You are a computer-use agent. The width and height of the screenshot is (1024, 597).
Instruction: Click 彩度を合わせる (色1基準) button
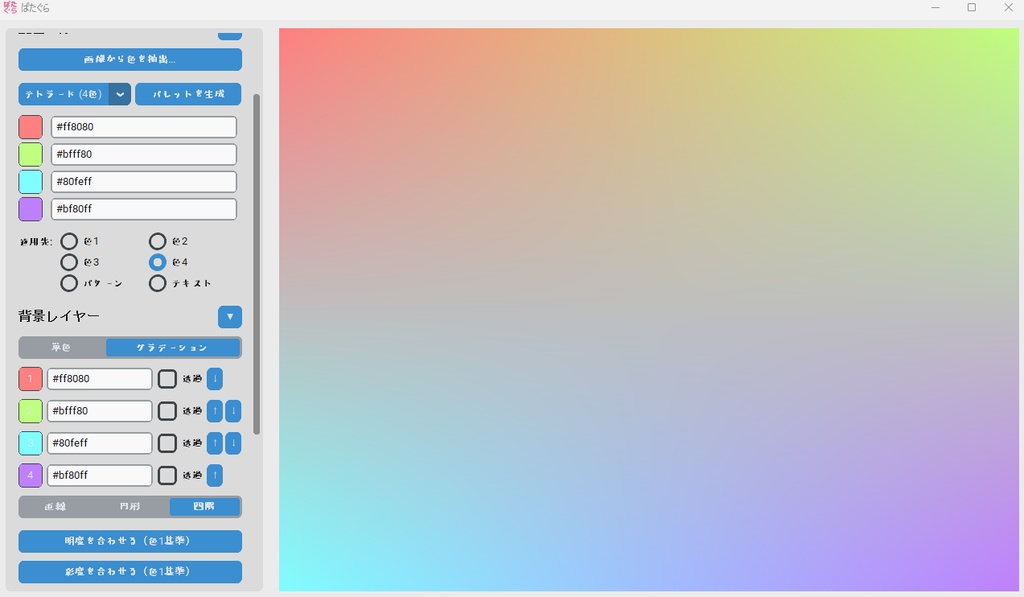pyautogui.click(x=130, y=572)
